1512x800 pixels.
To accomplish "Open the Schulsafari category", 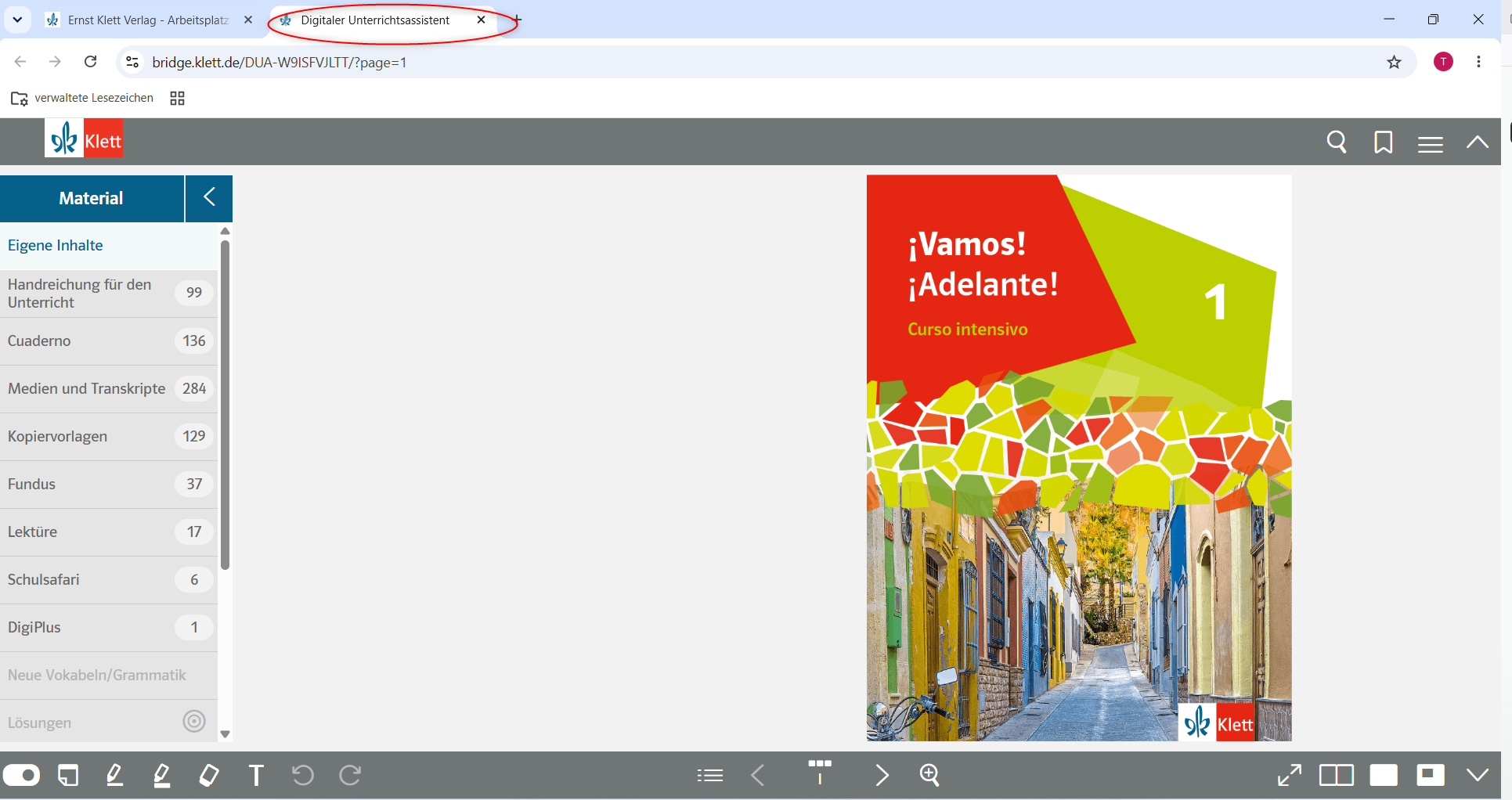I will coord(109,580).
